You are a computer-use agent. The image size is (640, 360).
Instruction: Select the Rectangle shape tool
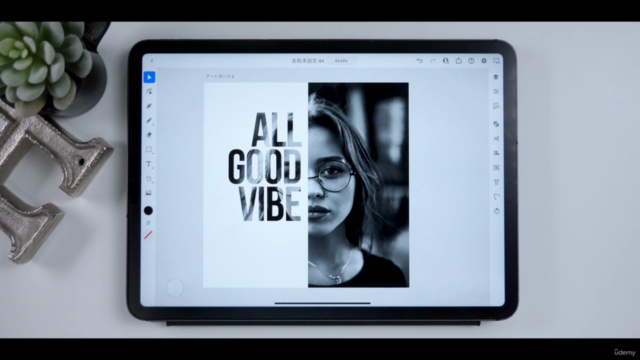[149, 149]
